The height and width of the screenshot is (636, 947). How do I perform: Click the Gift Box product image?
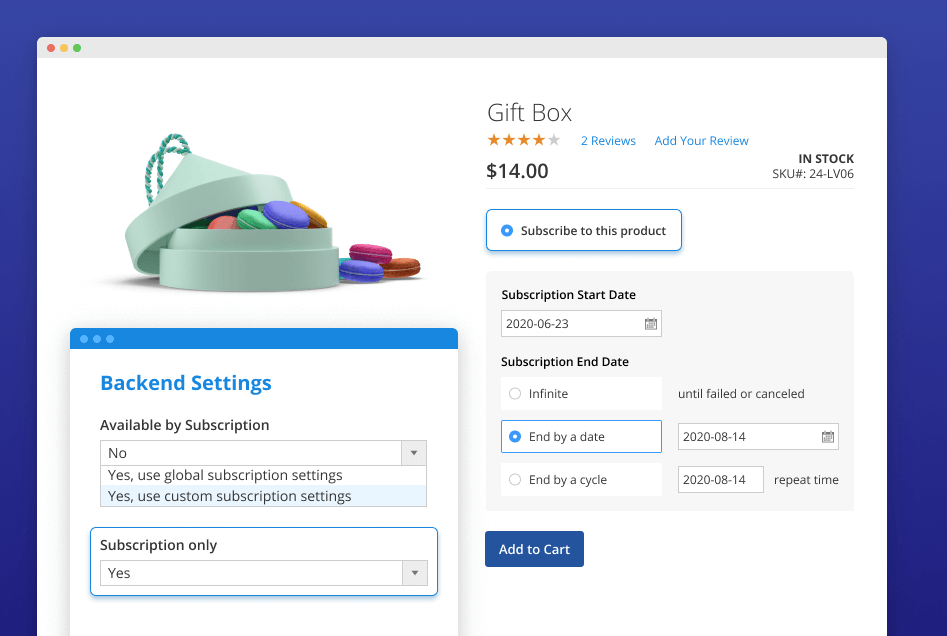click(x=265, y=212)
